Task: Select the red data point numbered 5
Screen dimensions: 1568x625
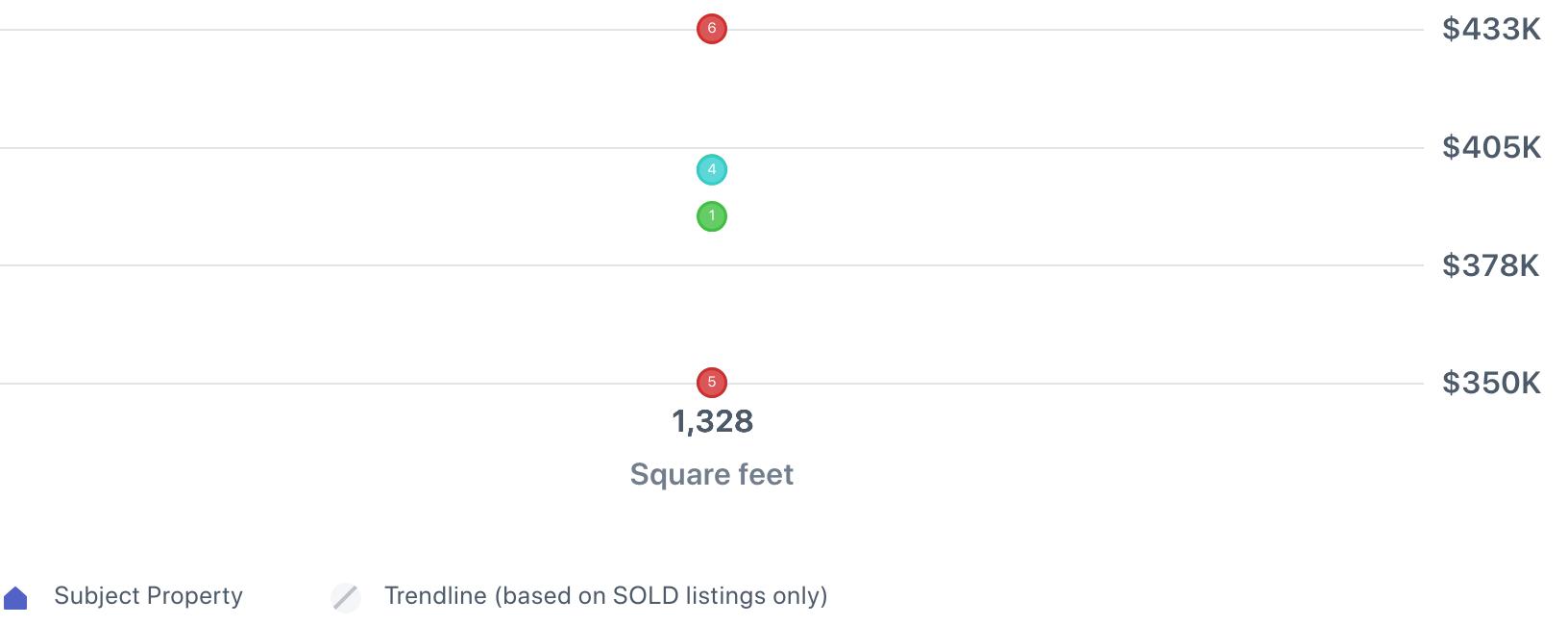Action: pyautogui.click(x=711, y=383)
